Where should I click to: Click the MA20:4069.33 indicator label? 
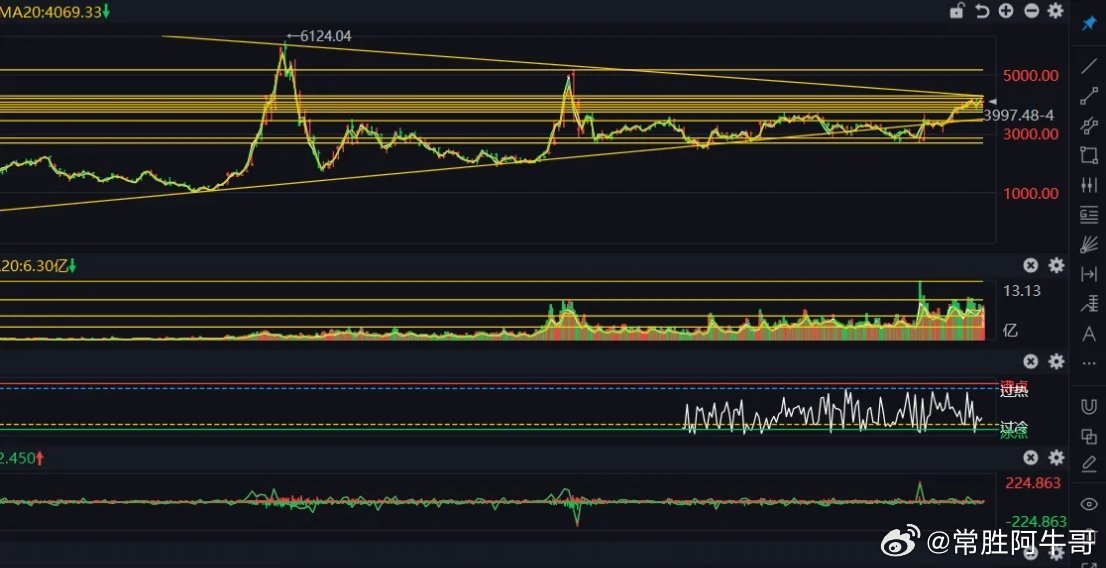click(54, 11)
